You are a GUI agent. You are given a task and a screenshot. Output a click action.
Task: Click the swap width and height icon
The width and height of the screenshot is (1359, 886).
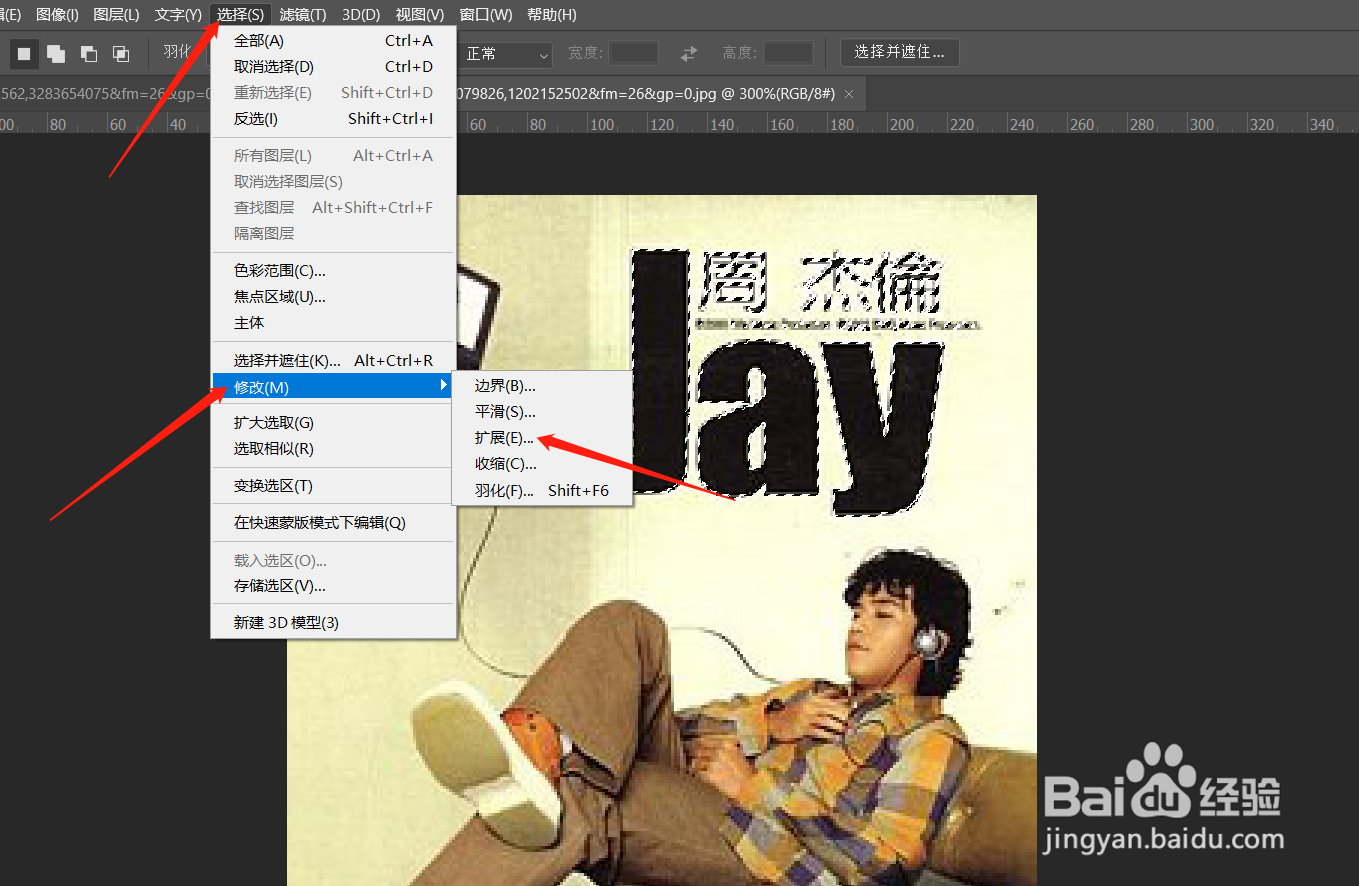point(689,53)
